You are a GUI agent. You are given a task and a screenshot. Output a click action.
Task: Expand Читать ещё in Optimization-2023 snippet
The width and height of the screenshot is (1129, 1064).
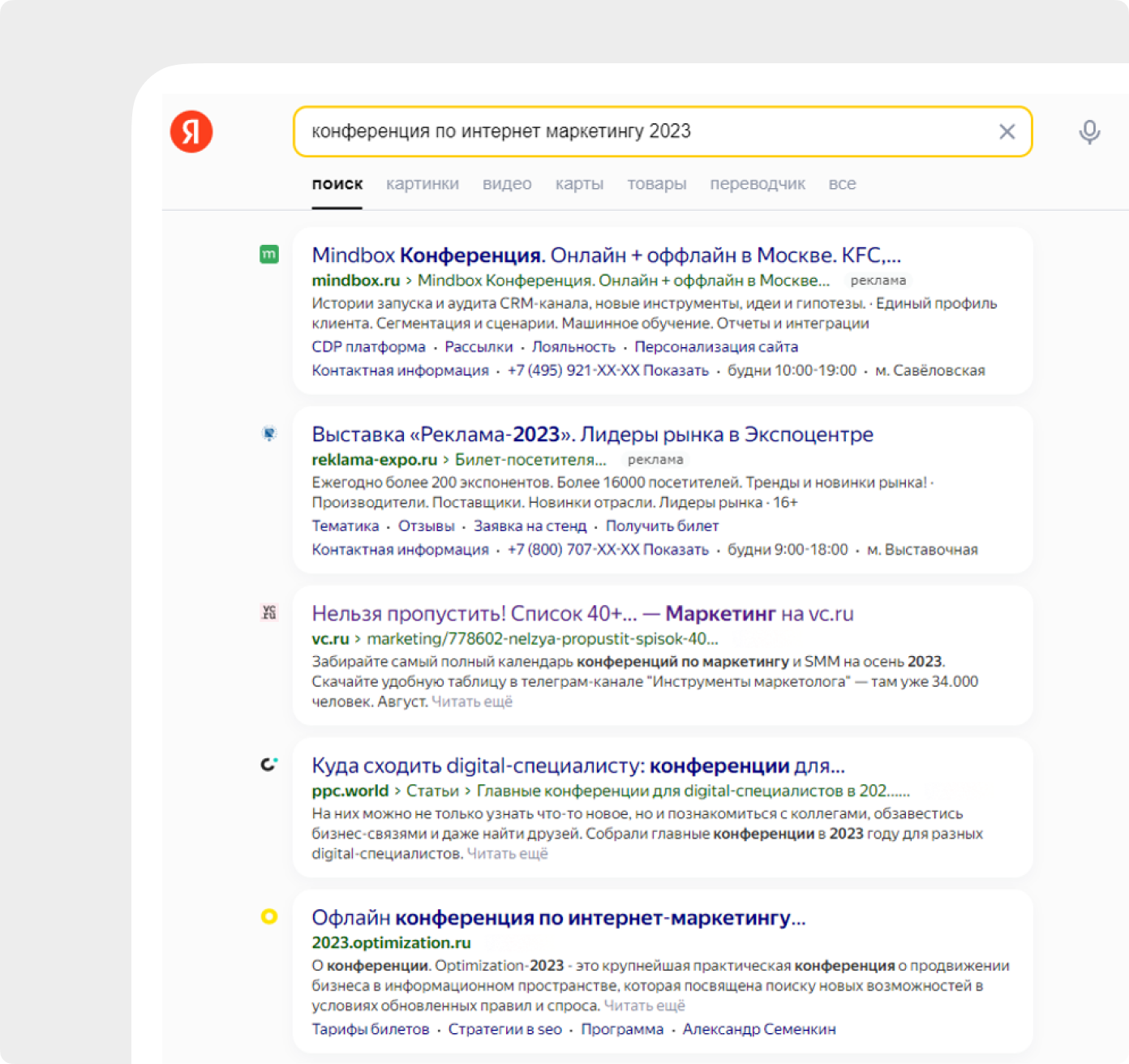click(x=645, y=1006)
